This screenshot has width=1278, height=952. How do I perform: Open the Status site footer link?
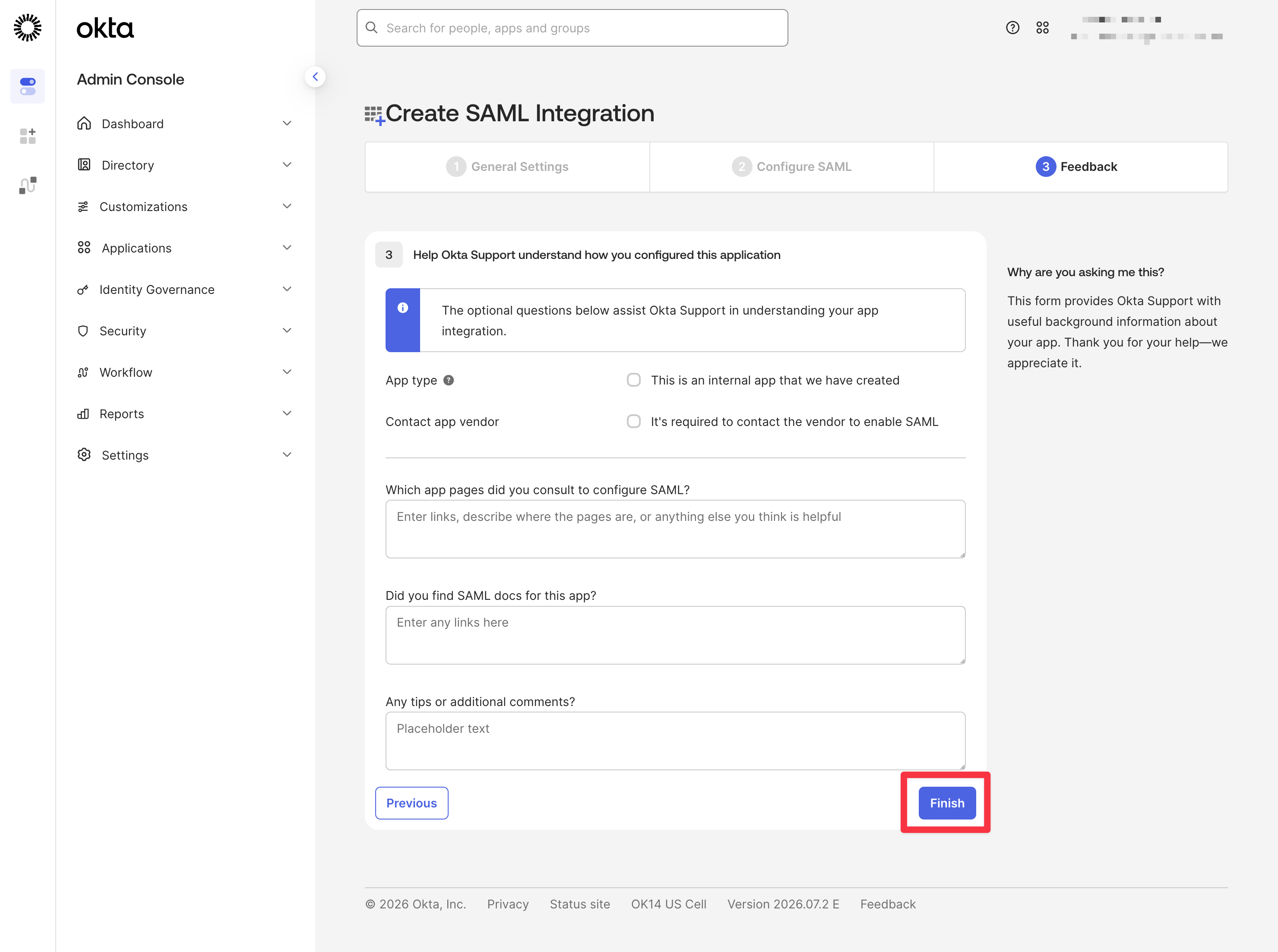[x=579, y=904]
